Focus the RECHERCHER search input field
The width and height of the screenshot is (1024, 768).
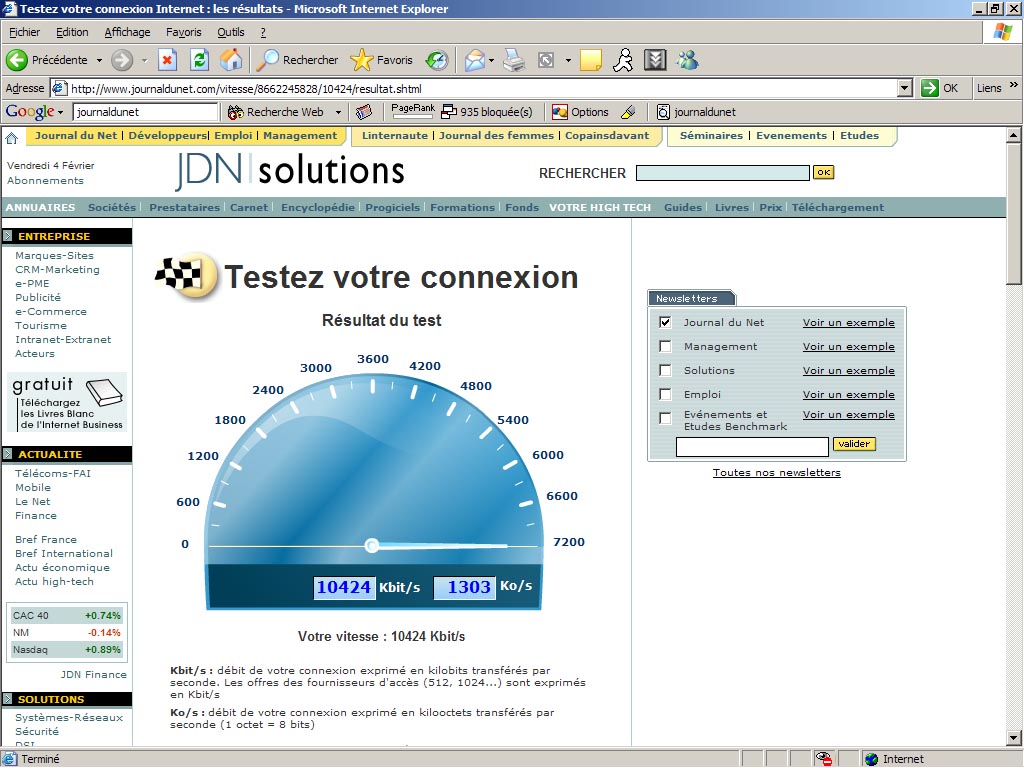(x=722, y=173)
